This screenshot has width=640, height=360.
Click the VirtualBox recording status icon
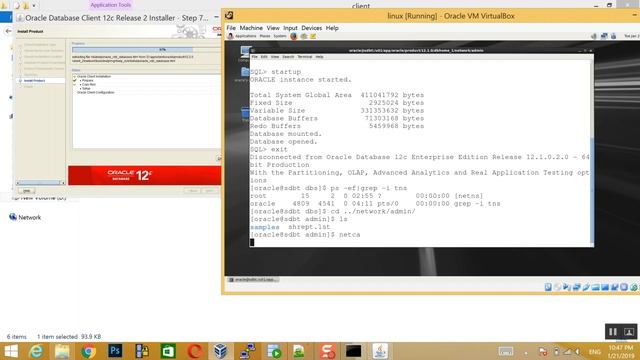coord(614,287)
